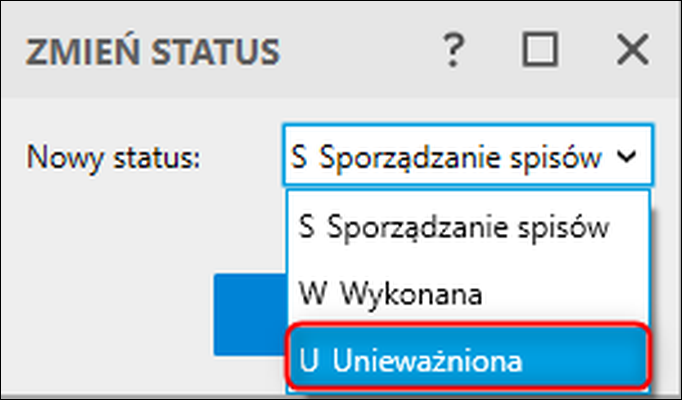Select Sporządzanie spisów from the dropdown list

point(467,226)
